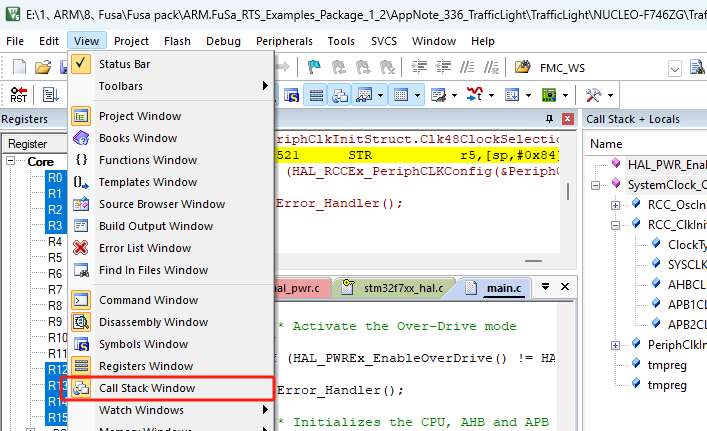Click the Disassembly Window menu entry
The width and height of the screenshot is (707, 431).
coord(153,322)
